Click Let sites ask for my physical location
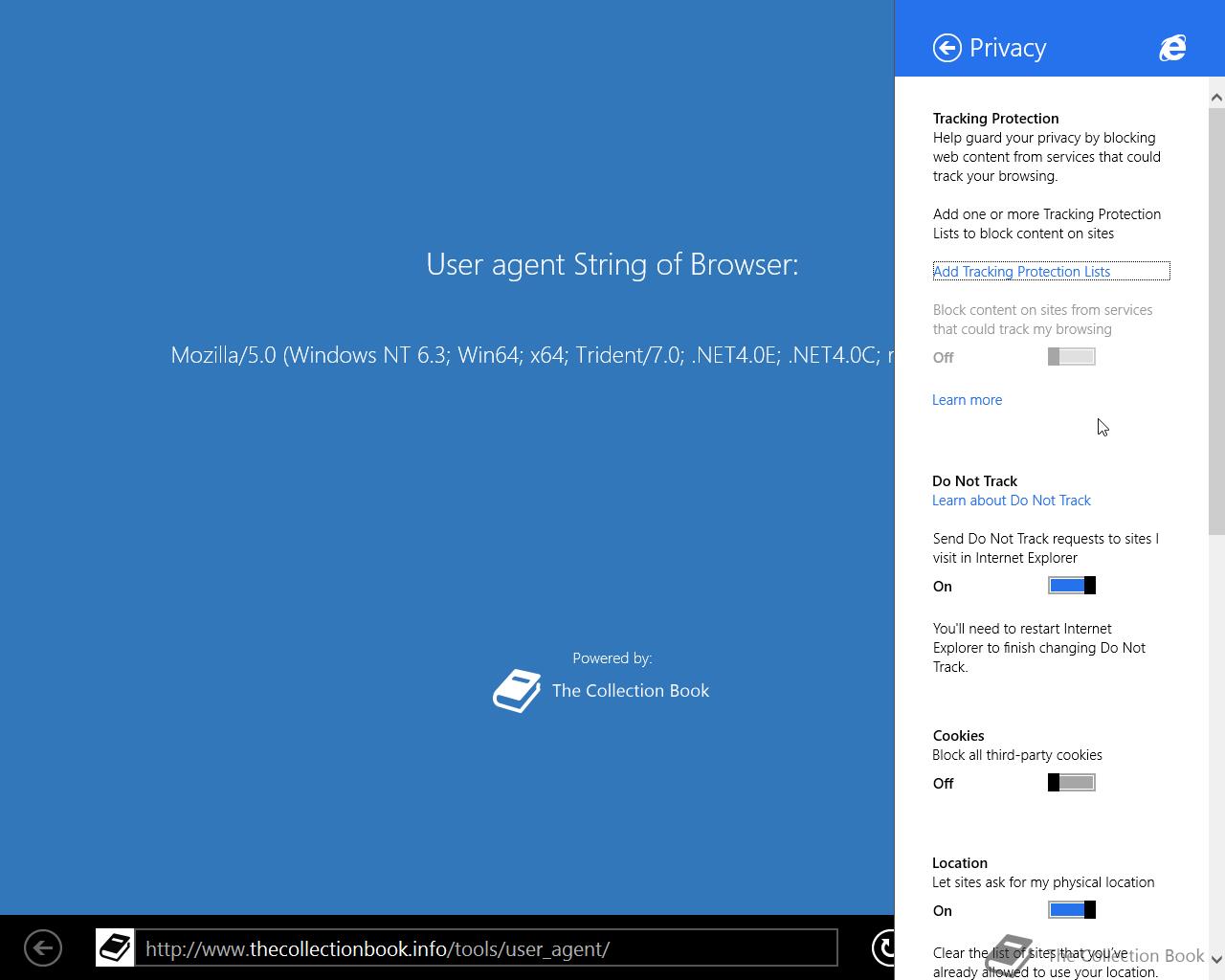The height and width of the screenshot is (980, 1225). (1043, 882)
